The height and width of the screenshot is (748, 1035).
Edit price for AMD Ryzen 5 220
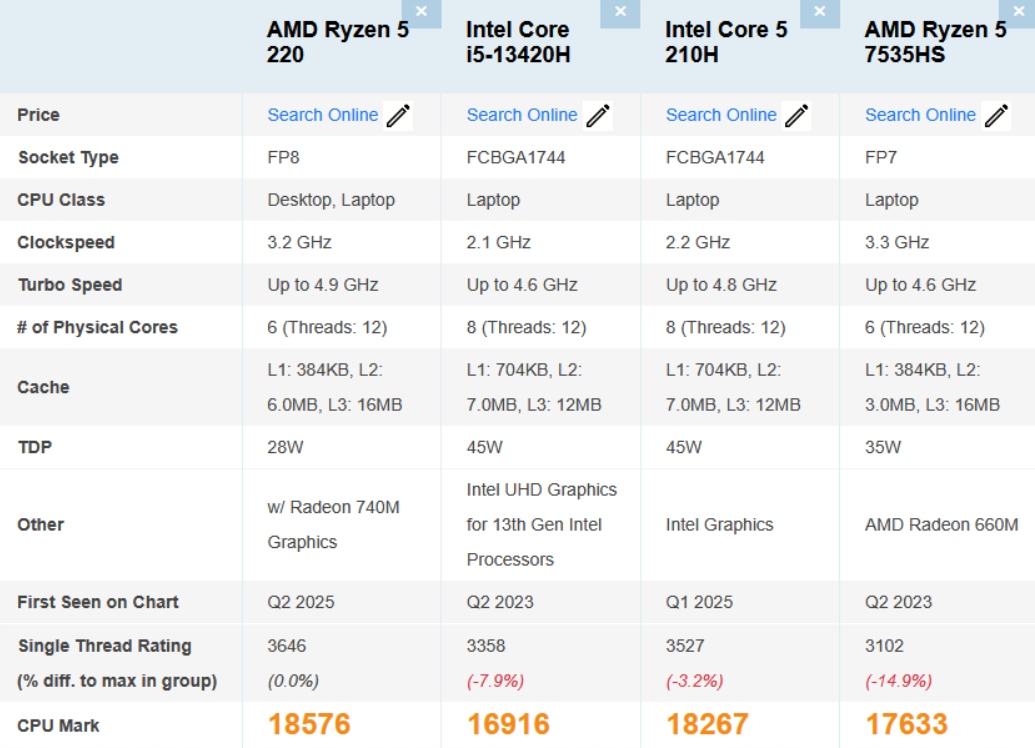point(399,116)
